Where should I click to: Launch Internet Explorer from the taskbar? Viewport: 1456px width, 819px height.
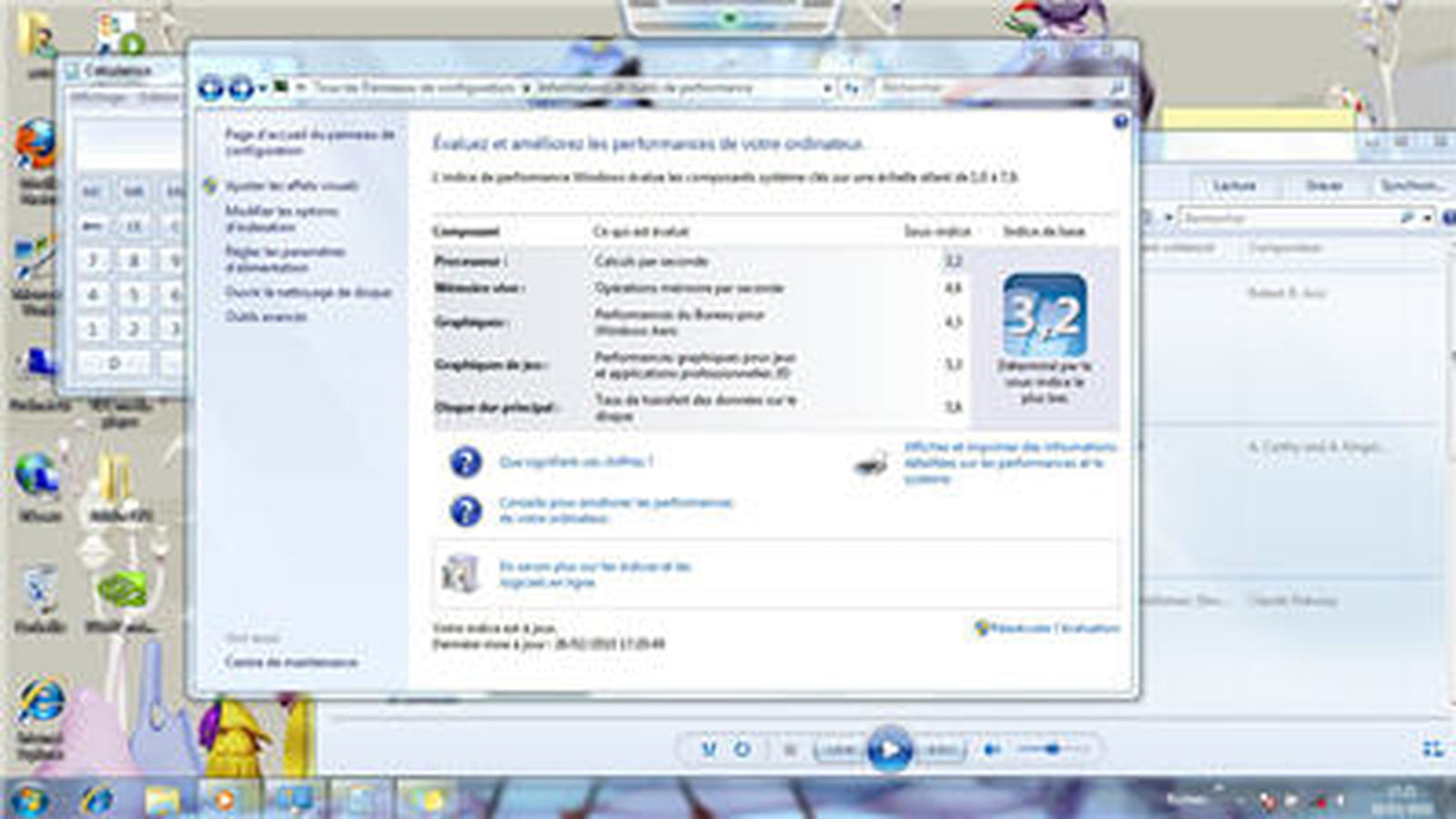pyautogui.click(x=96, y=801)
